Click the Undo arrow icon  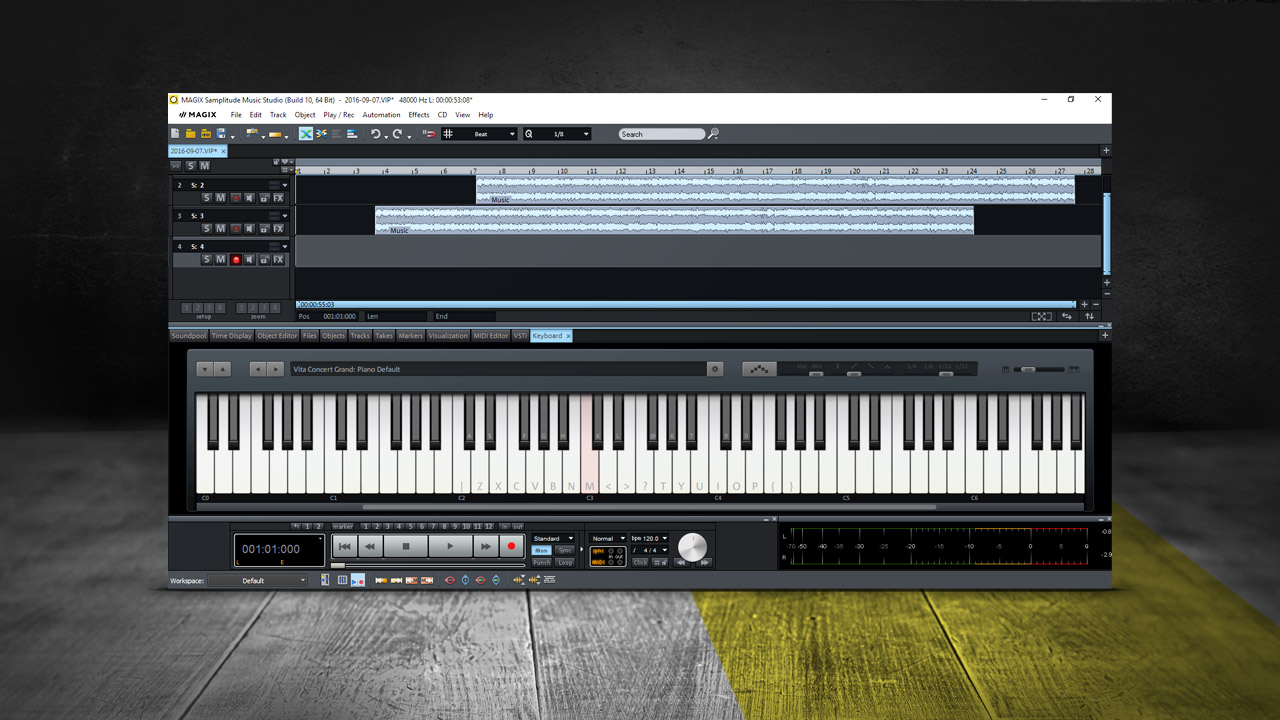tap(376, 134)
